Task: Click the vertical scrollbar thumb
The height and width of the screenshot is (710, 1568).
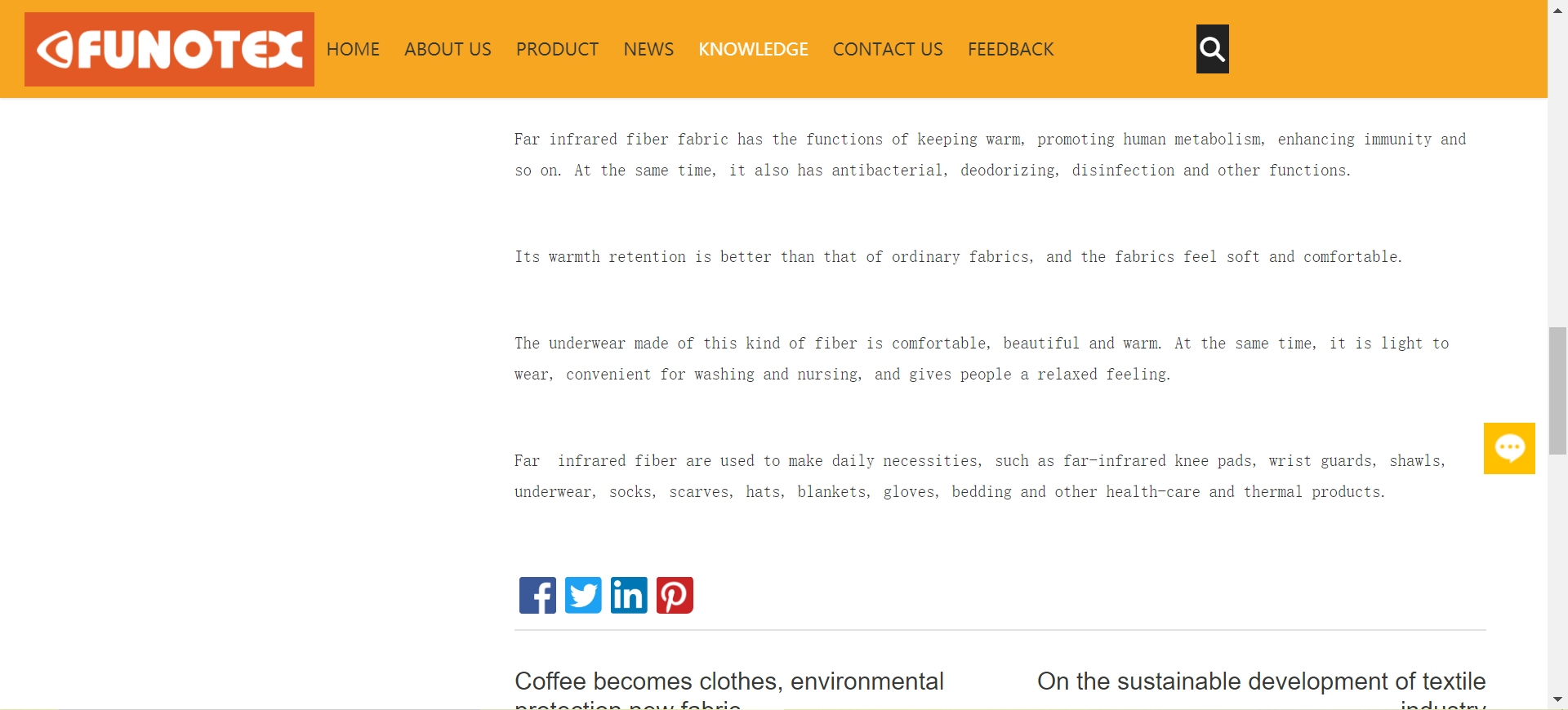Action: tap(1558, 390)
